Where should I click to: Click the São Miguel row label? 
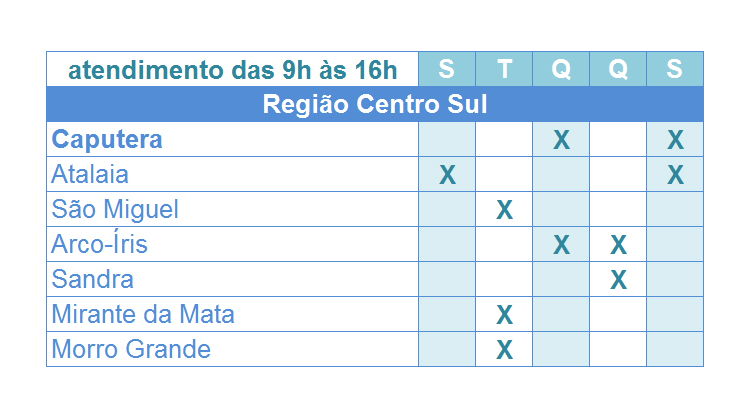click(115, 210)
